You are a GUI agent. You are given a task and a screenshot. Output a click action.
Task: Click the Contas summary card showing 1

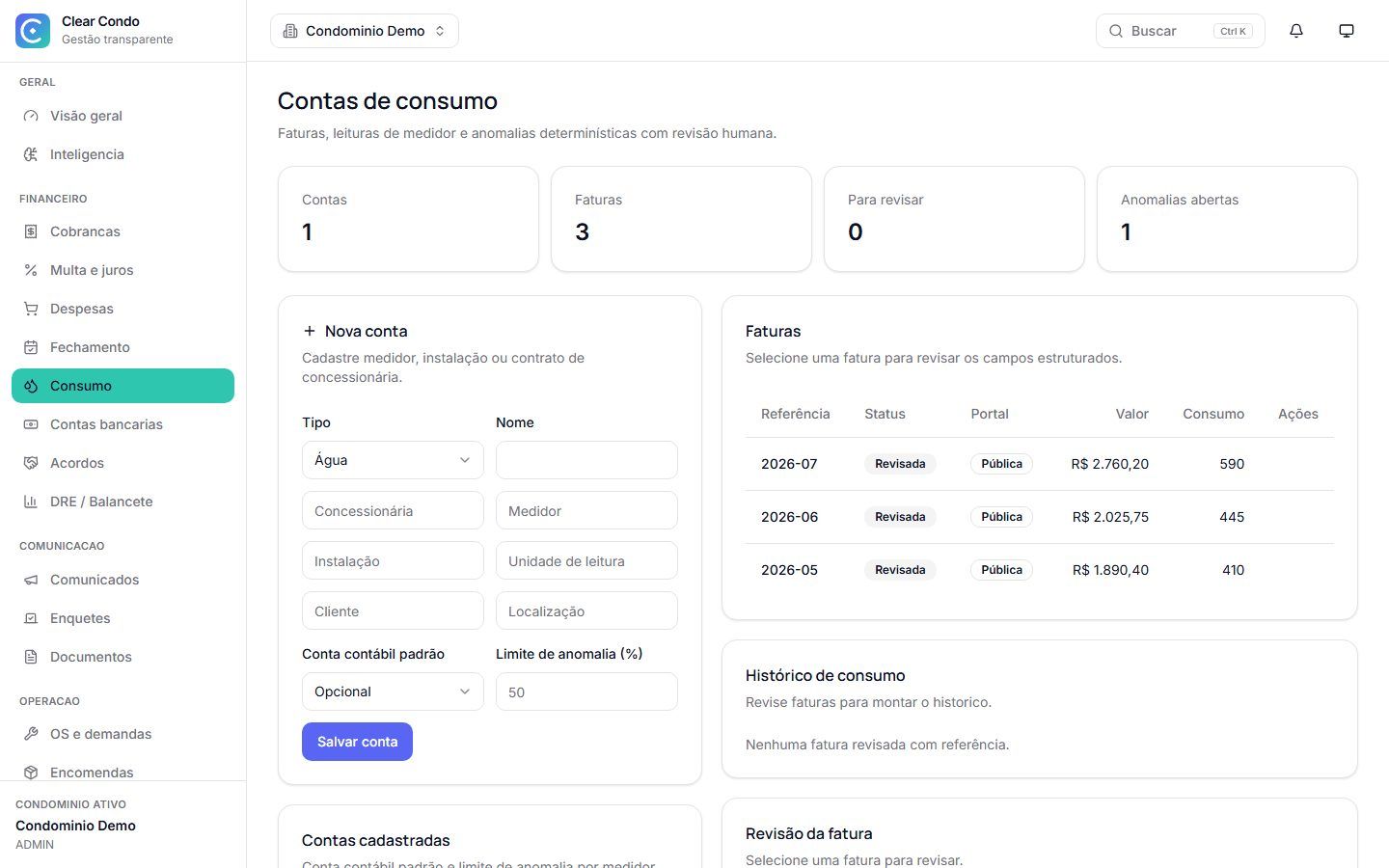[x=408, y=219]
